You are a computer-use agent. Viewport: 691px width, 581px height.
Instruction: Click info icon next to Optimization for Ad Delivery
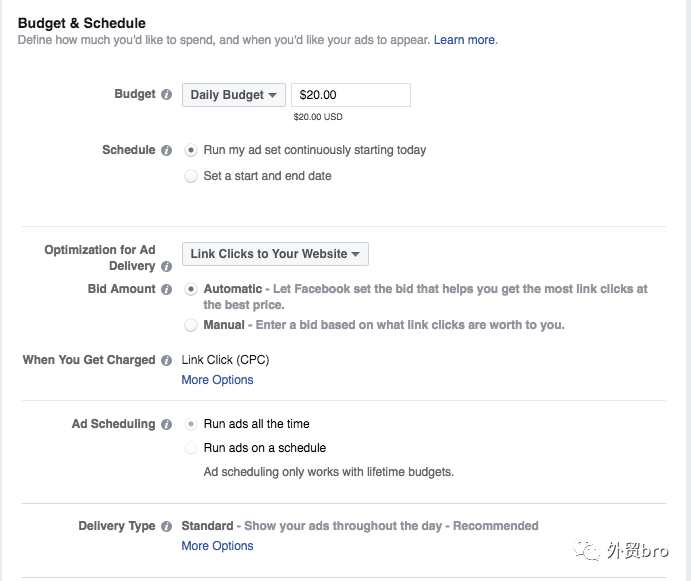click(x=166, y=267)
